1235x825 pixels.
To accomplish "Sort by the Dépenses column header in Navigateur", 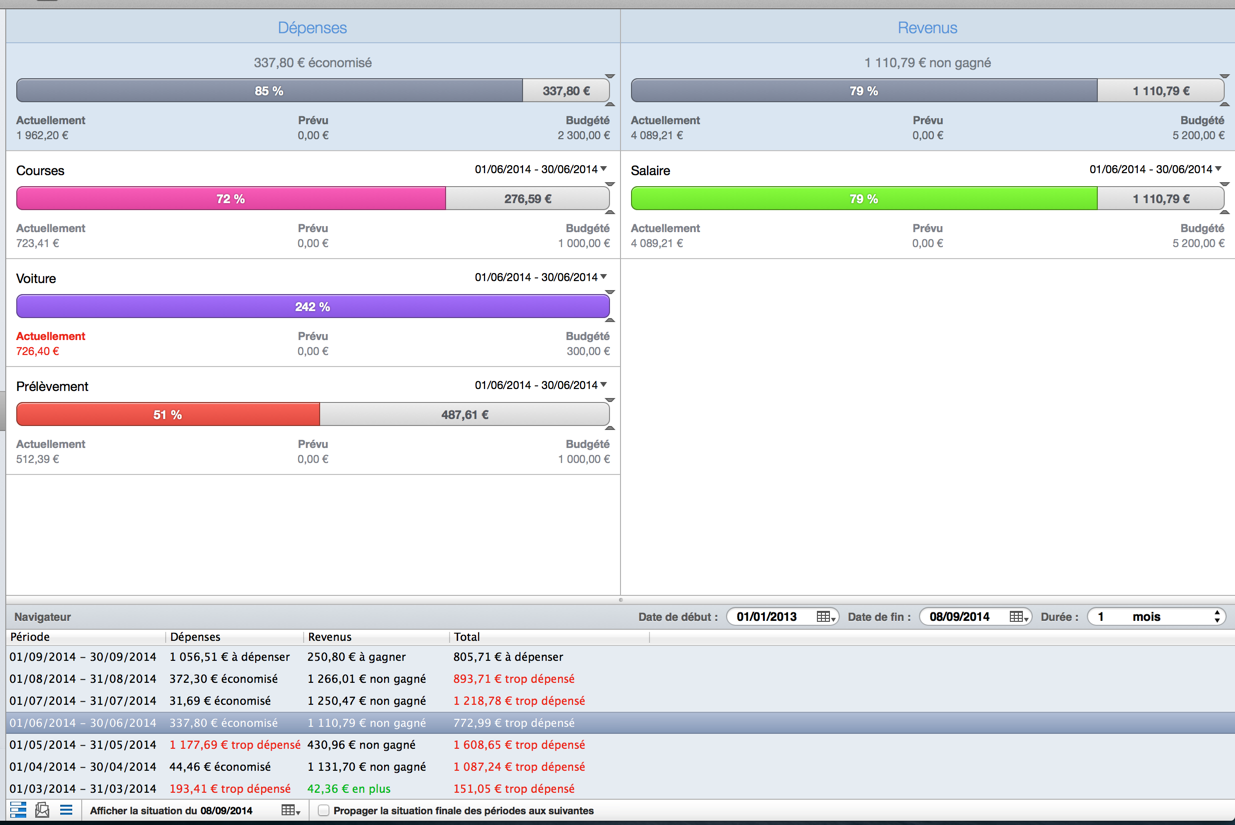I will coord(234,637).
